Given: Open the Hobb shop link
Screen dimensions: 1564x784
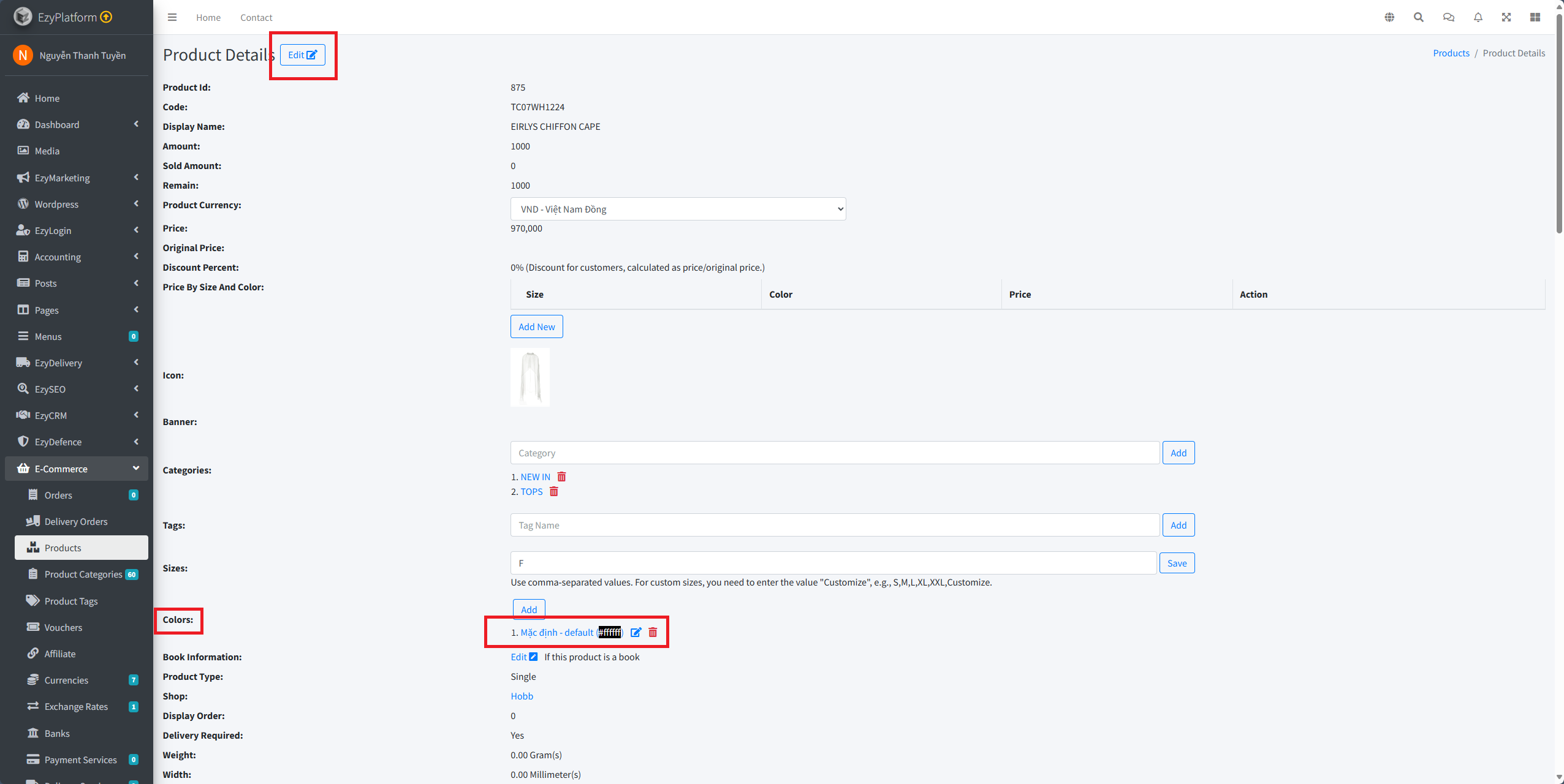Looking at the screenshot, I should 522,696.
